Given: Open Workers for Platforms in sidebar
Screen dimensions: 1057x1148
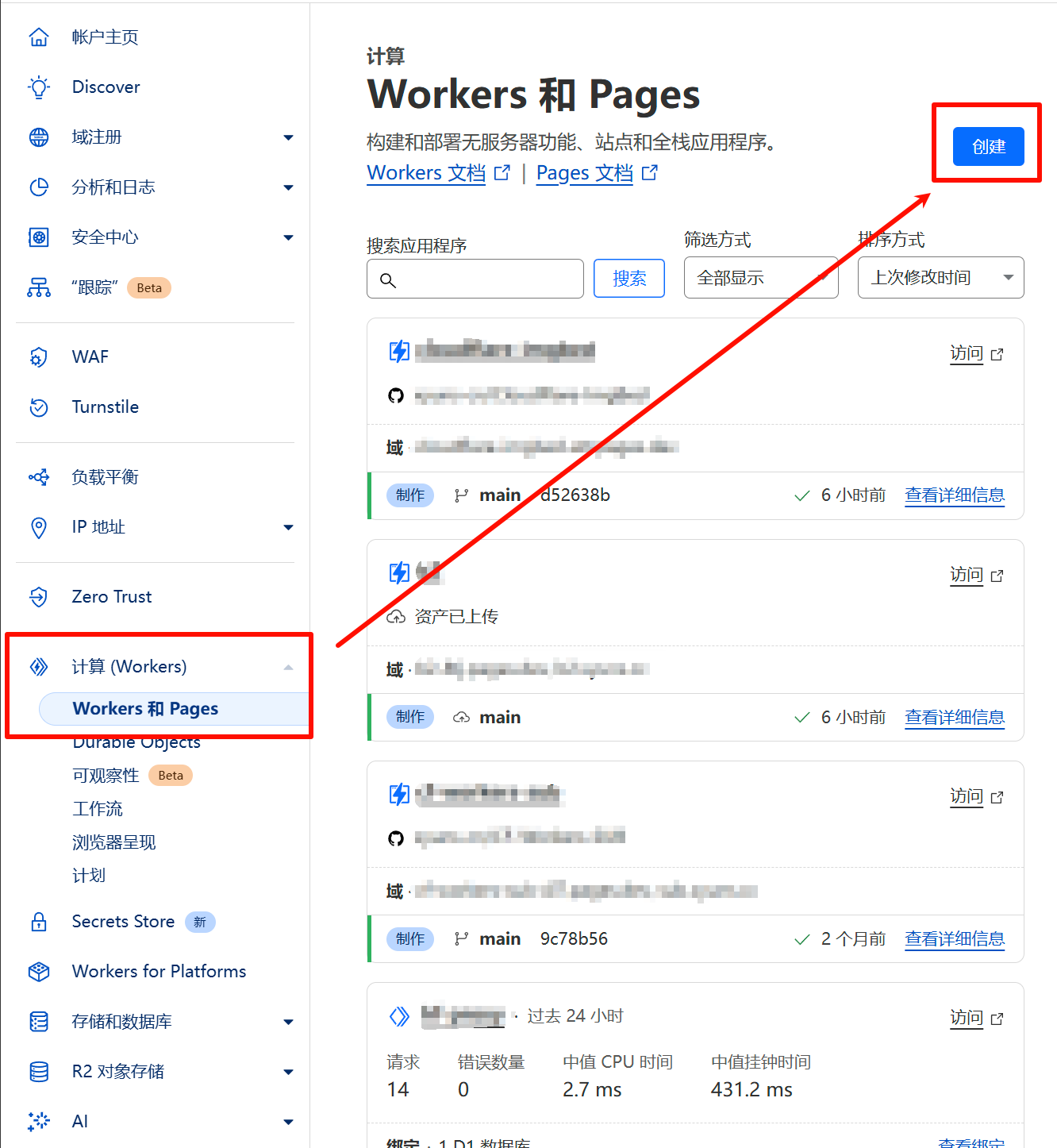Looking at the screenshot, I should point(159,972).
